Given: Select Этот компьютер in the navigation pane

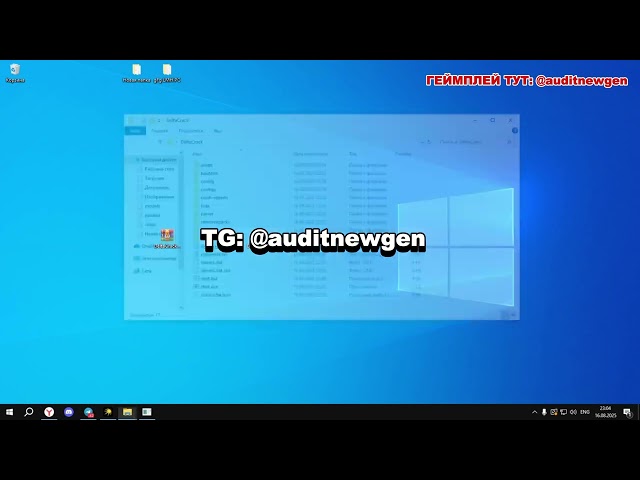Looking at the screenshot, I should 156,258.
